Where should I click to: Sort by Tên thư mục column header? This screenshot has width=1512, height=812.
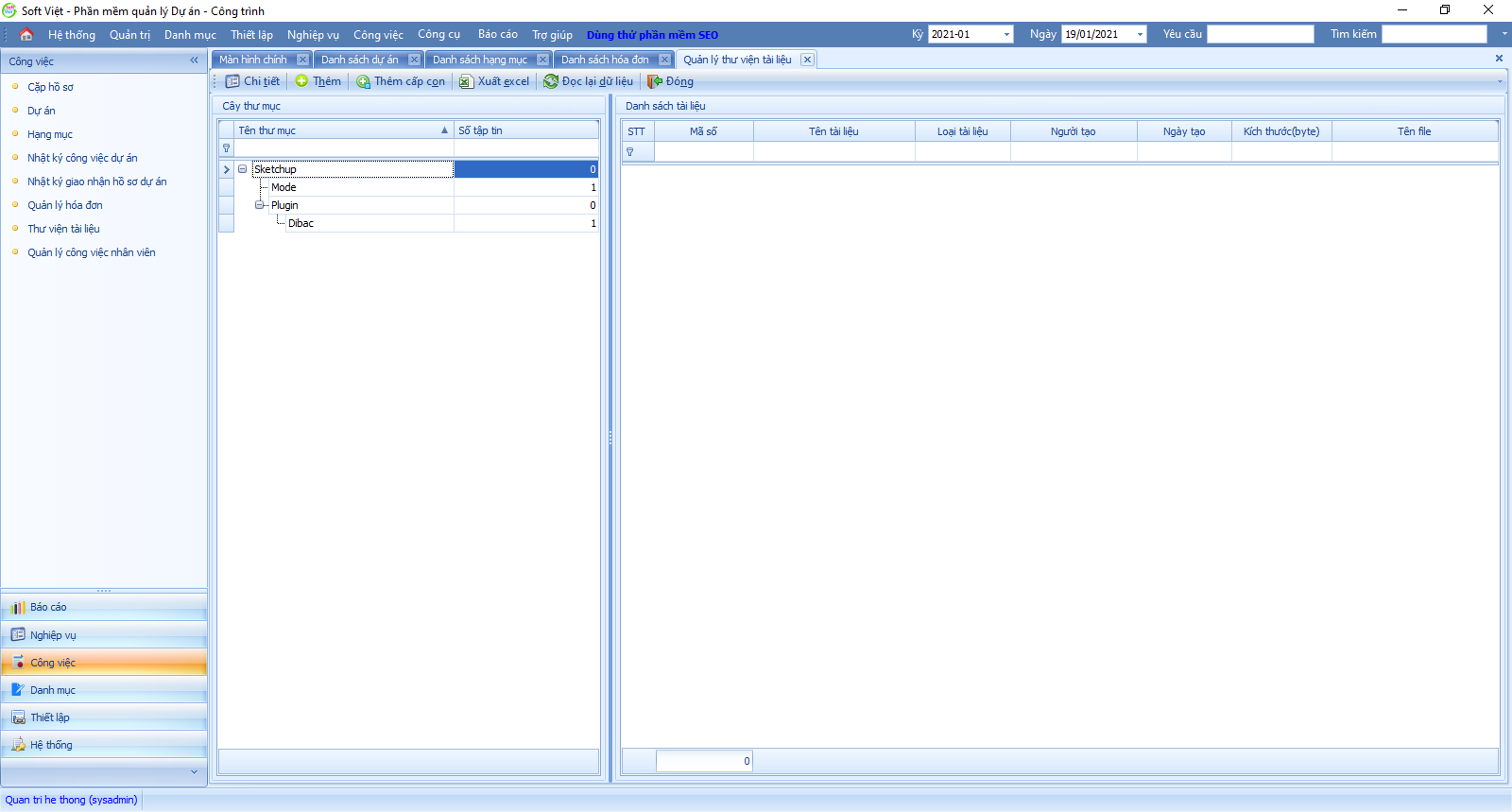click(x=344, y=130)
